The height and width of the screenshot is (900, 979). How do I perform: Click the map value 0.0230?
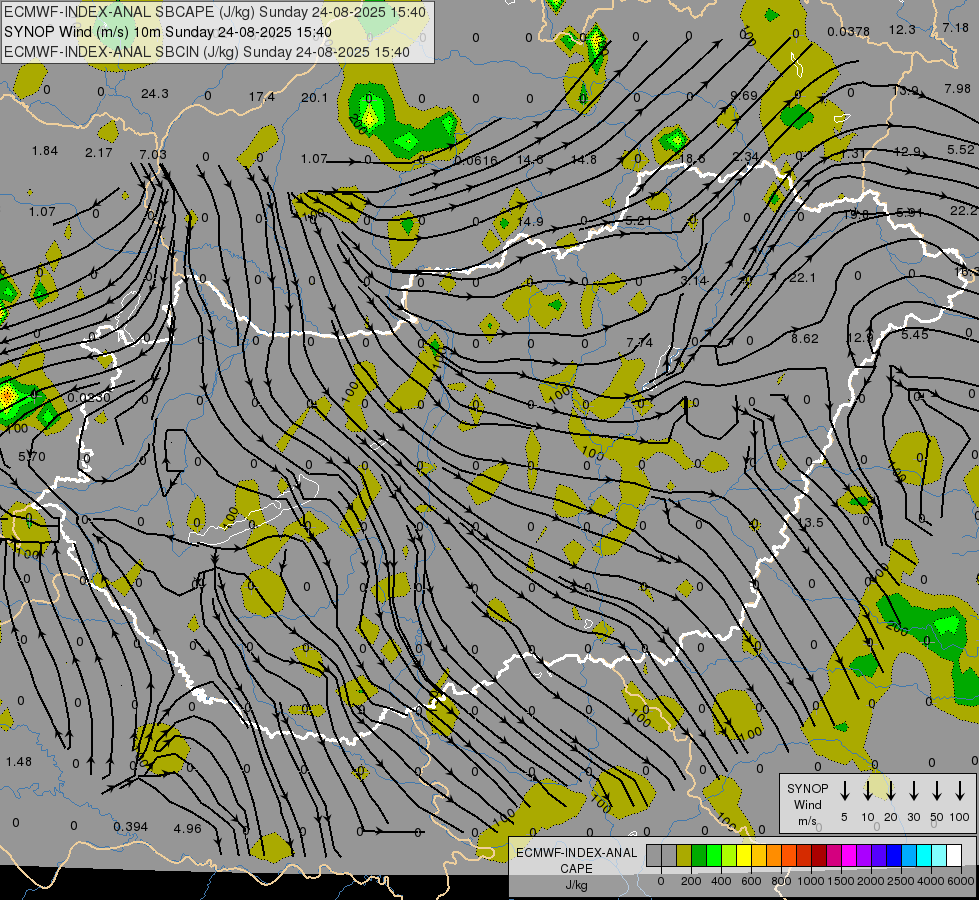click(x=89, y=397)
